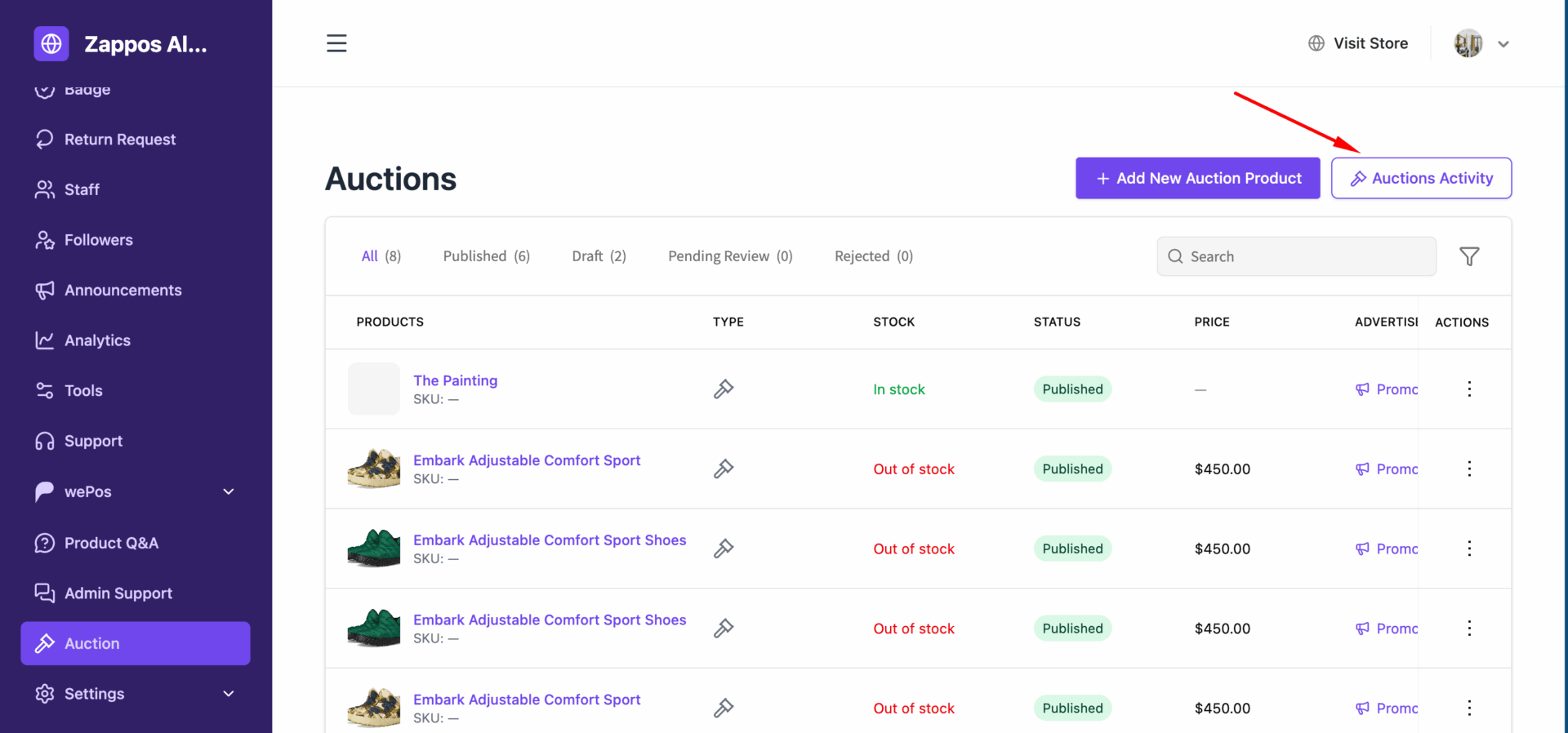This screenshot has width=1568, height=733.
Task: Click Published badge in The Painting row
Action: tap(1072, 389)
